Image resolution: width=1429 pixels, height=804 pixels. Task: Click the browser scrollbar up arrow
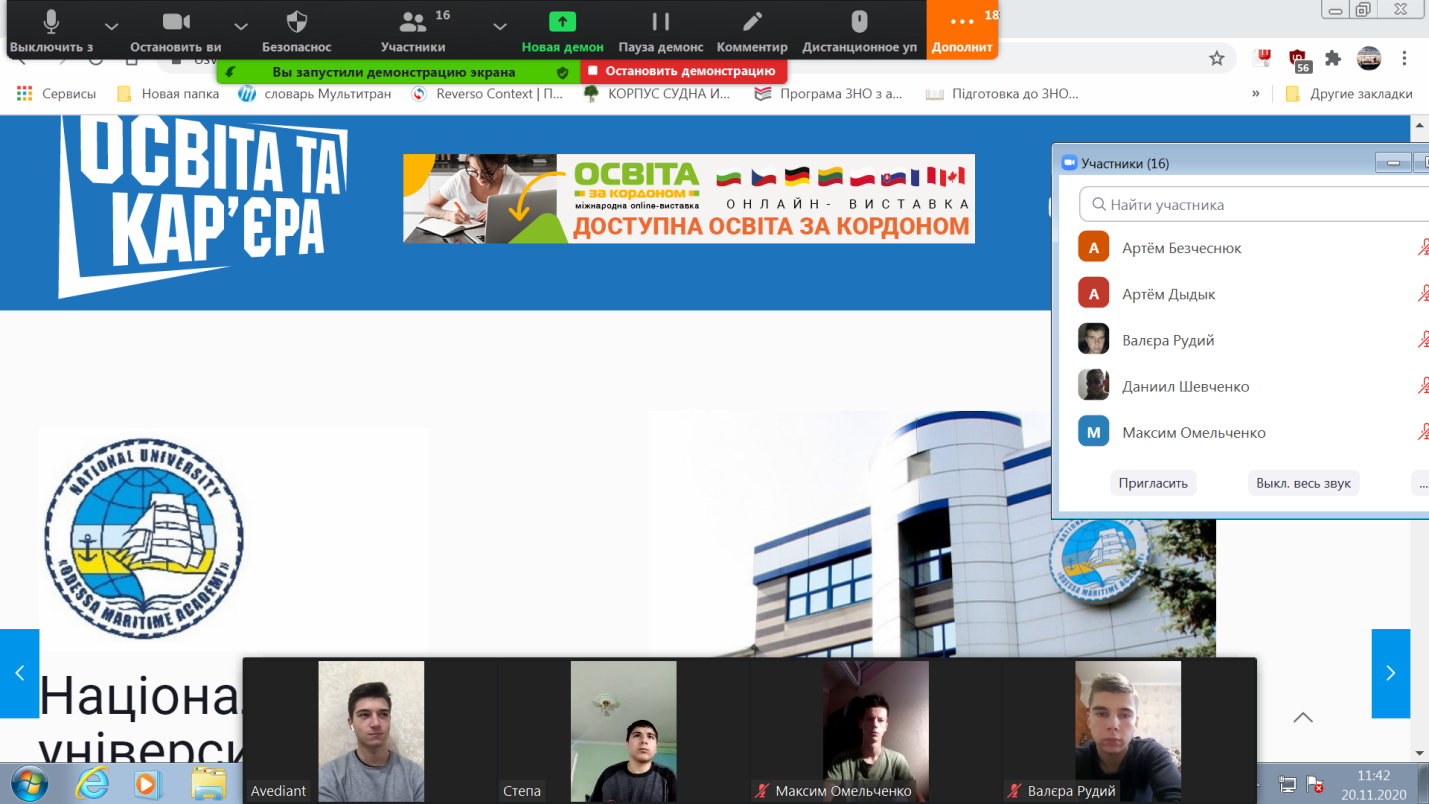point(1419,127)
